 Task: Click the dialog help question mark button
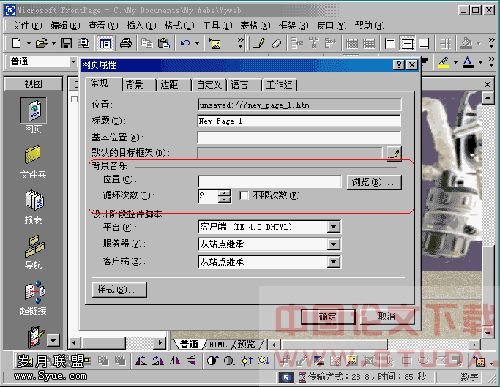399,65
